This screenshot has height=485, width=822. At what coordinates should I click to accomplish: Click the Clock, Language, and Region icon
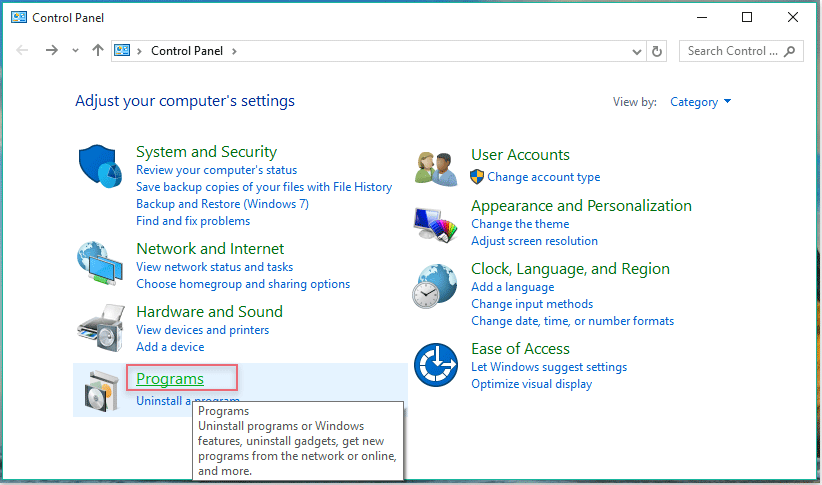click(x=436, y=287)
